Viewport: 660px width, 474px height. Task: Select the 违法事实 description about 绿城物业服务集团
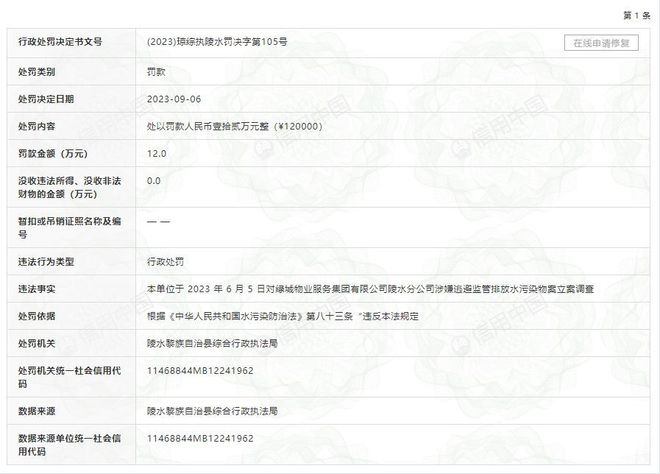[370, 289]
